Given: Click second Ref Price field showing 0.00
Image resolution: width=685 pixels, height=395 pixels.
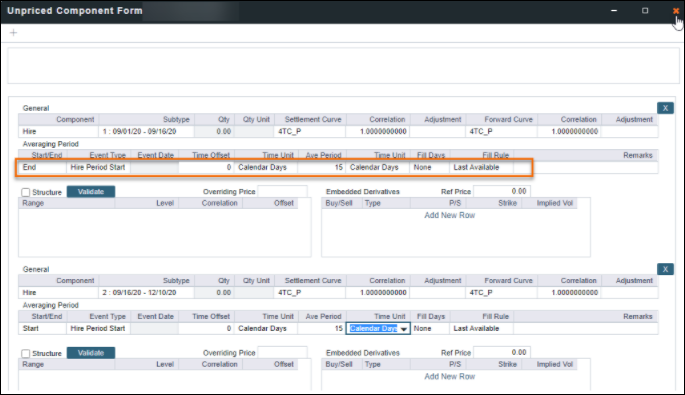Looking at the screenshot, I should (502, 353).
